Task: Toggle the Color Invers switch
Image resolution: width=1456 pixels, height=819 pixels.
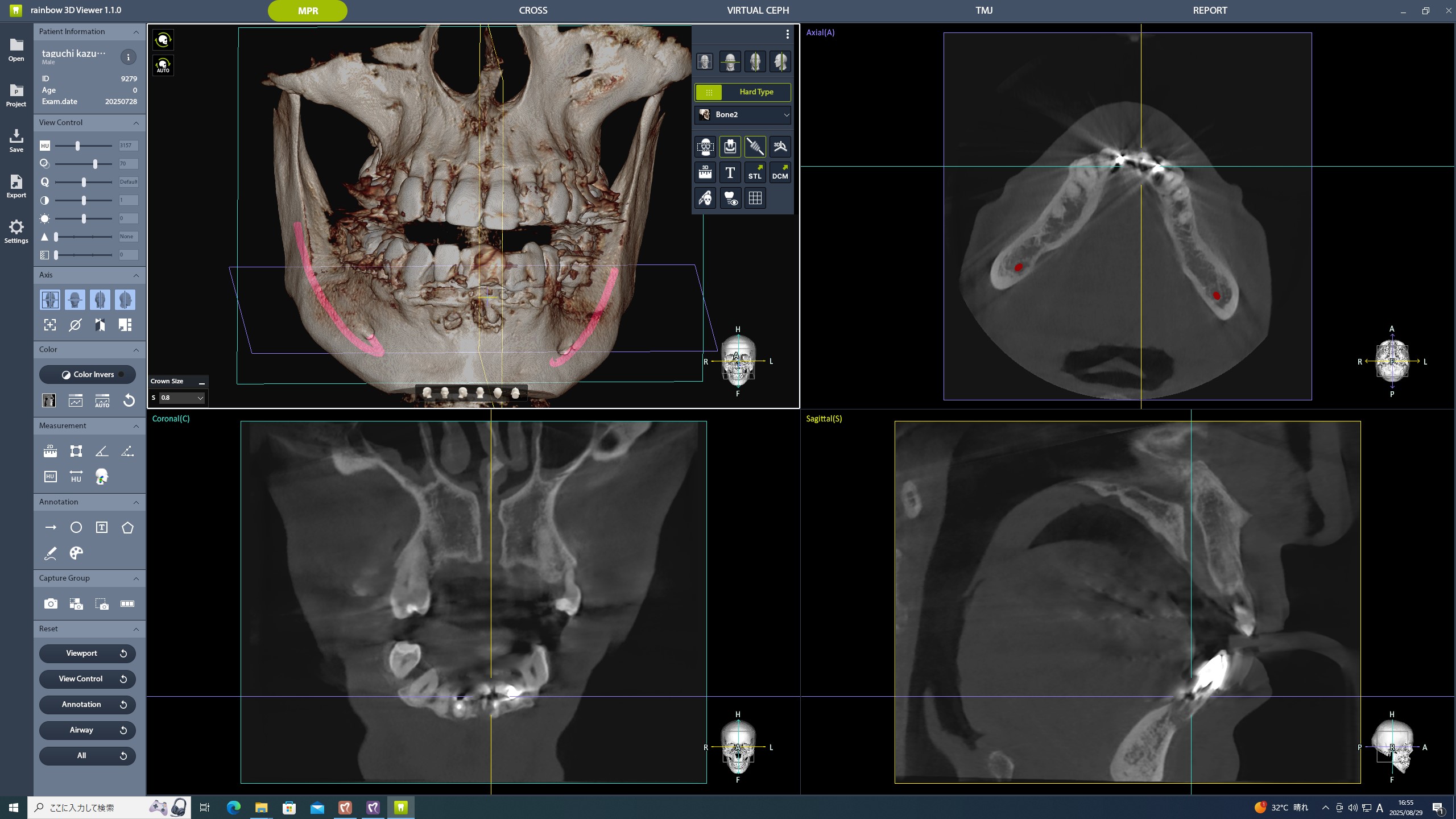Action: (x=88, y=374)
